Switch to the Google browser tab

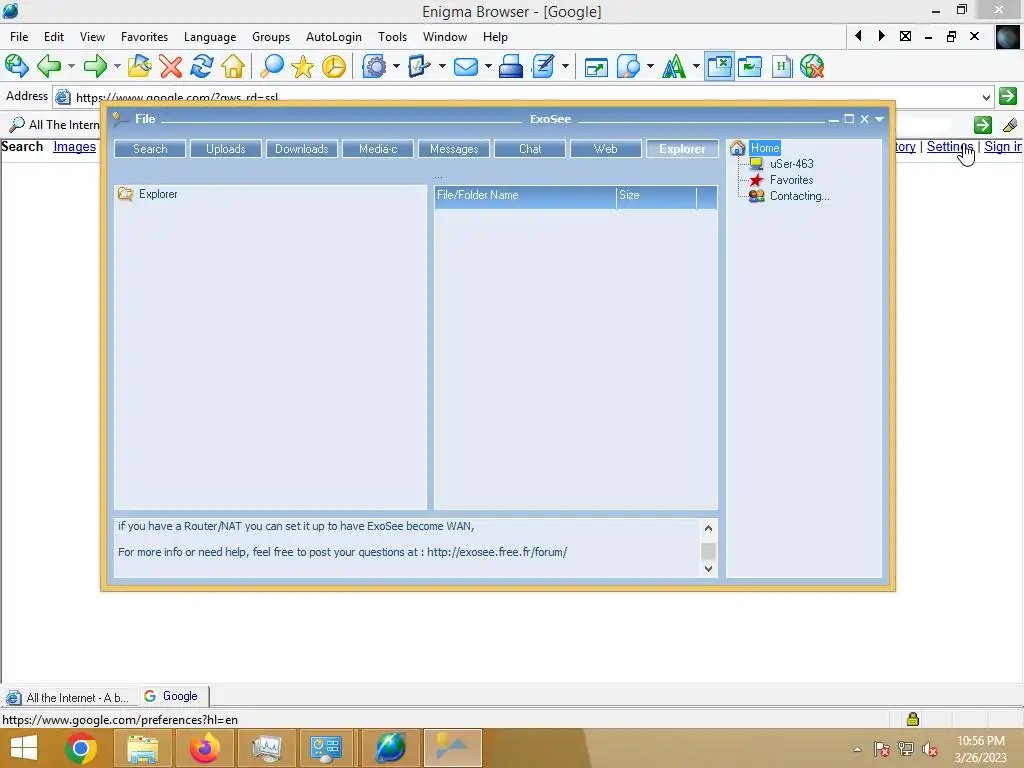pyautogui.click(x=173, y=696)
